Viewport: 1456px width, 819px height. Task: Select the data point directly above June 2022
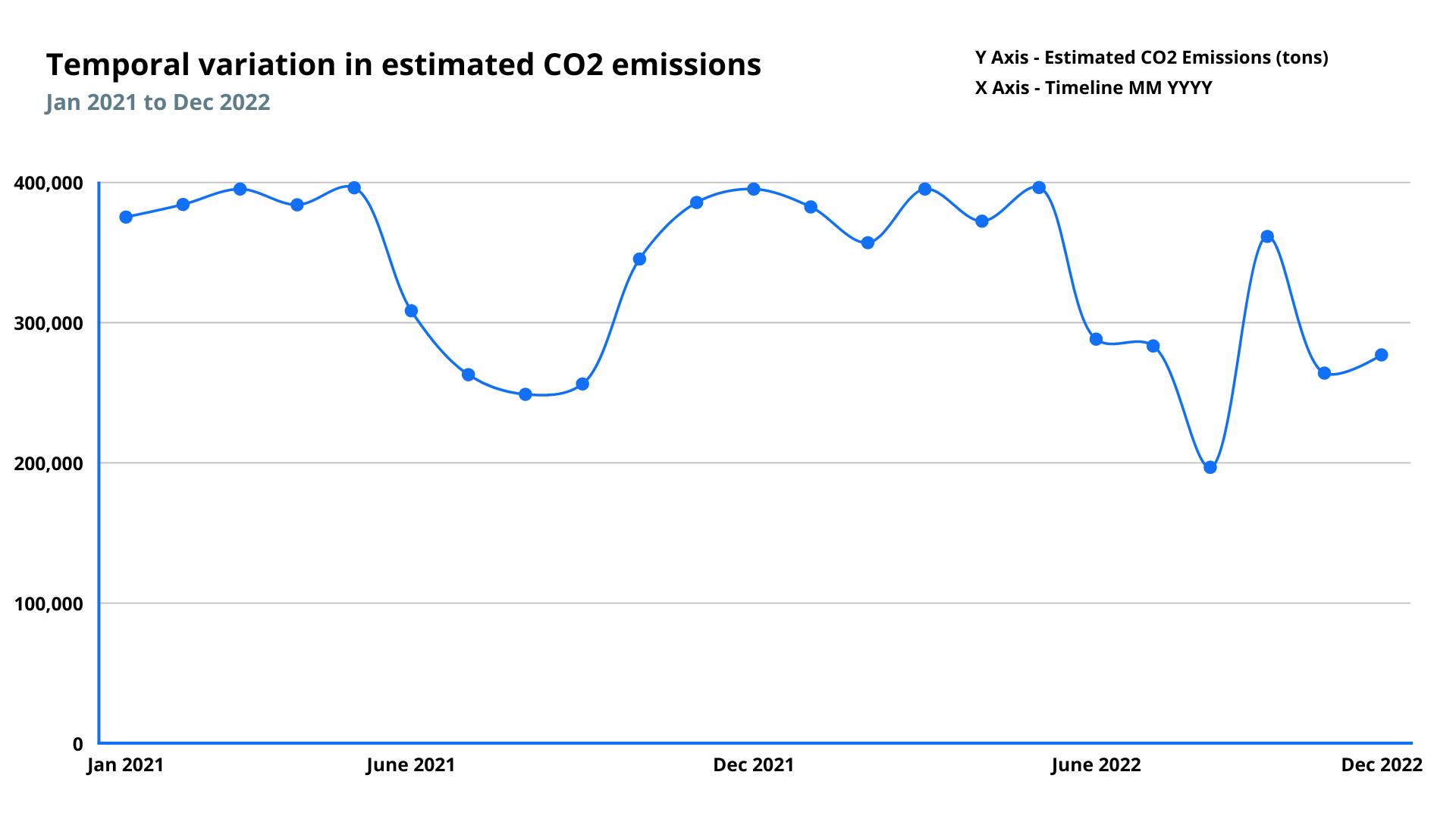[1096, 339]
